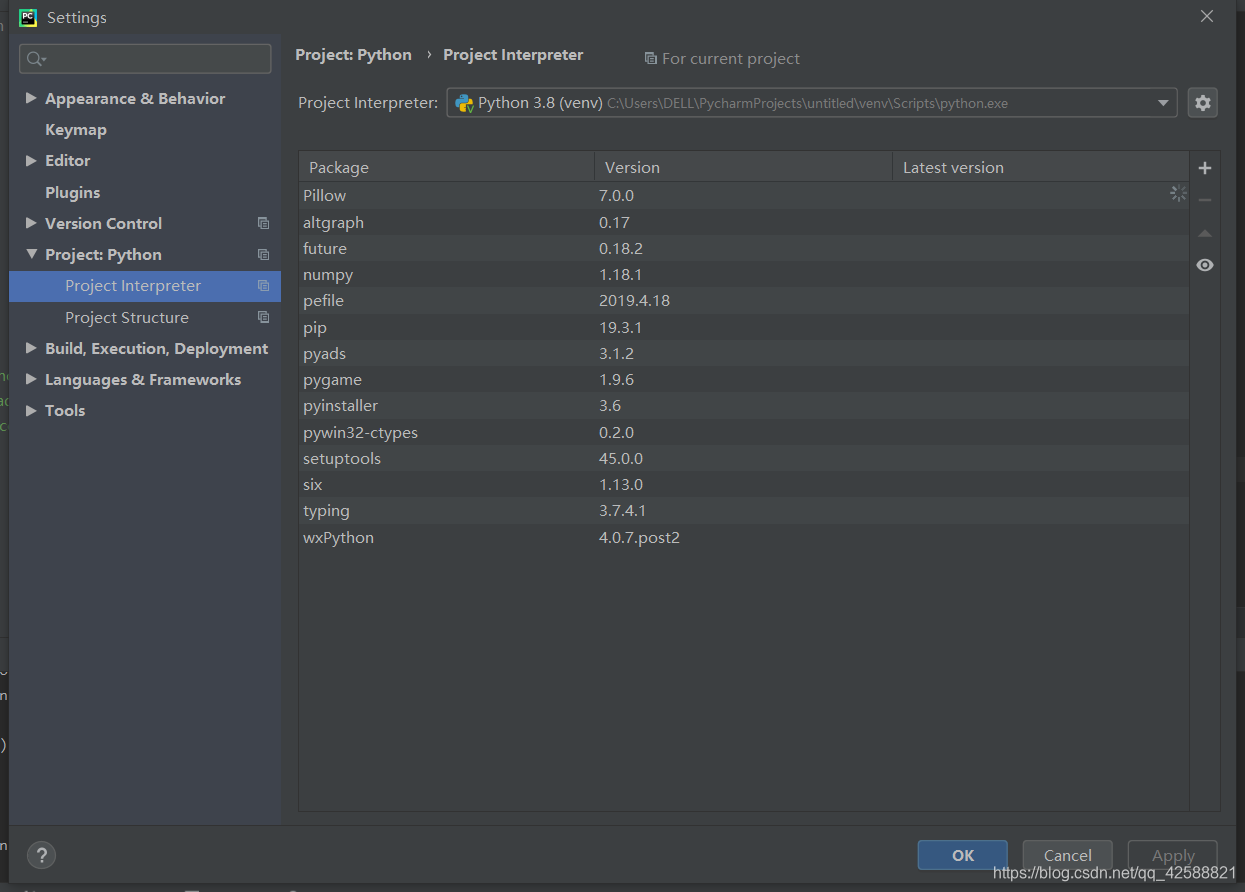
Task: Expand the Appearance & Behavior section
Action: 31,98
